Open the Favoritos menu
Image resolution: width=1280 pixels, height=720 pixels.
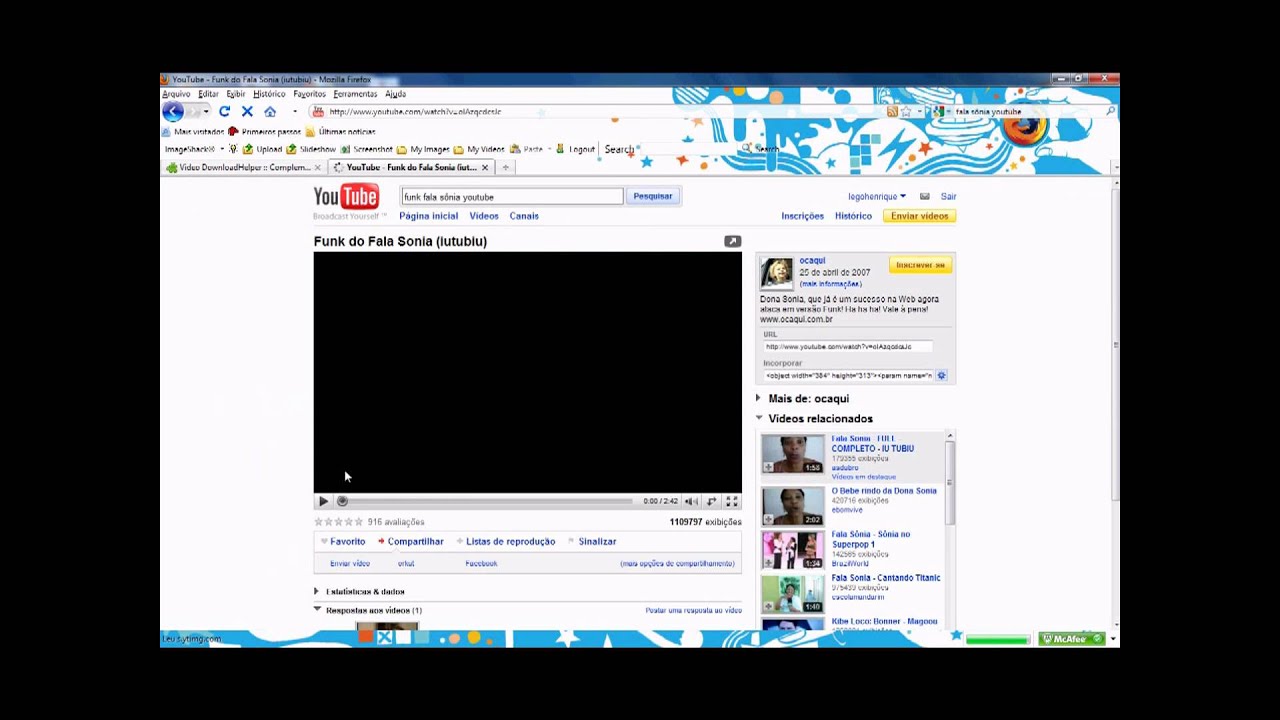click(310, 94)
